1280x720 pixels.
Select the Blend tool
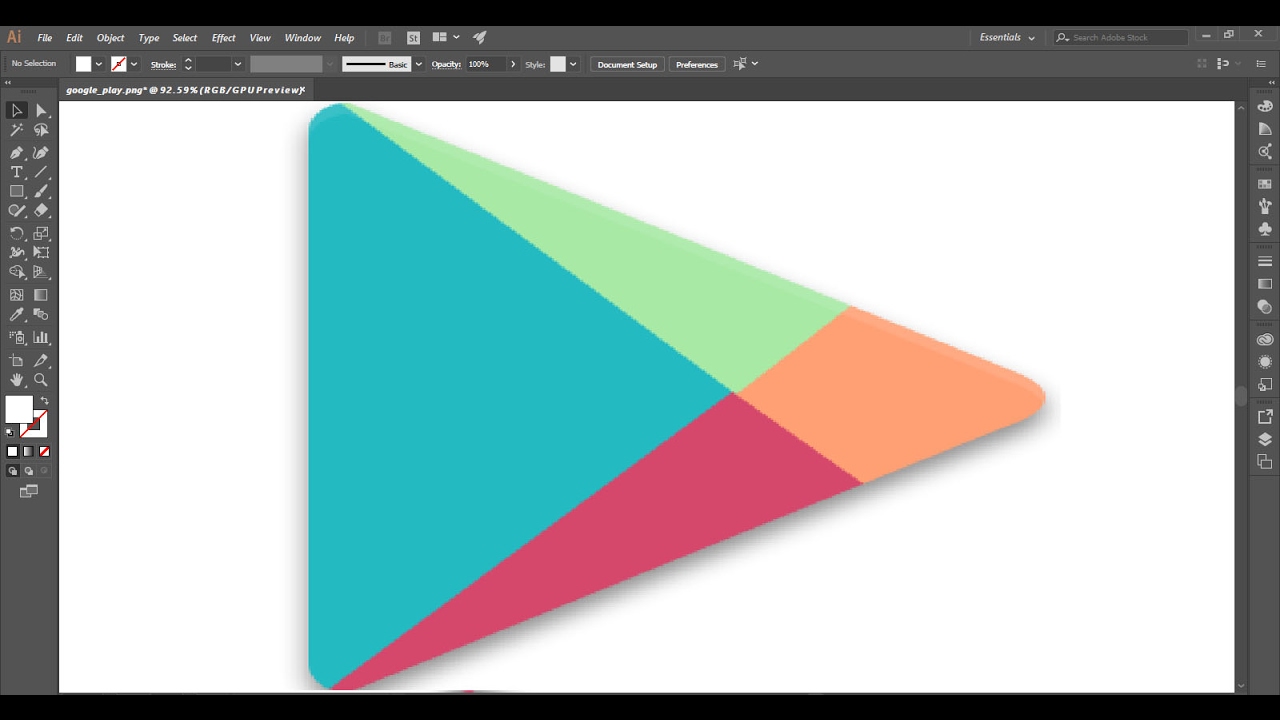pyautogui.click(x=42, y=314)
